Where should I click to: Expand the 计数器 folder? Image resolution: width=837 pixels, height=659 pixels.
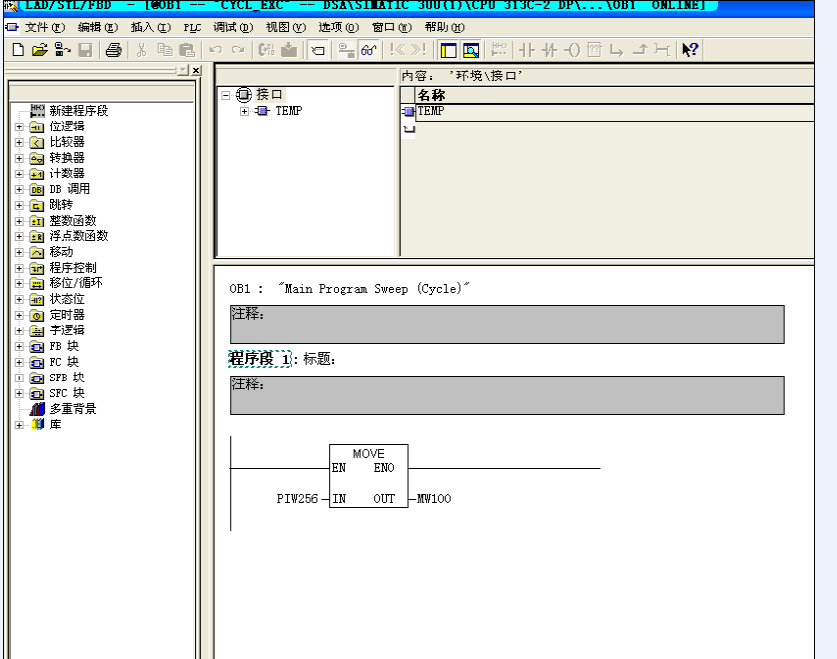tap(19, 174)
